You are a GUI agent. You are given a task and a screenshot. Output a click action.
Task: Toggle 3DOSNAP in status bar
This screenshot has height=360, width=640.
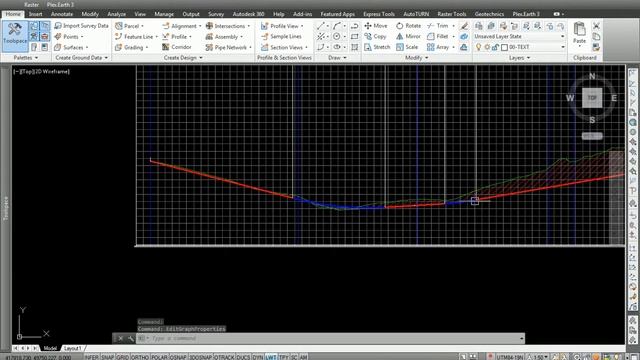coord(200,357)
